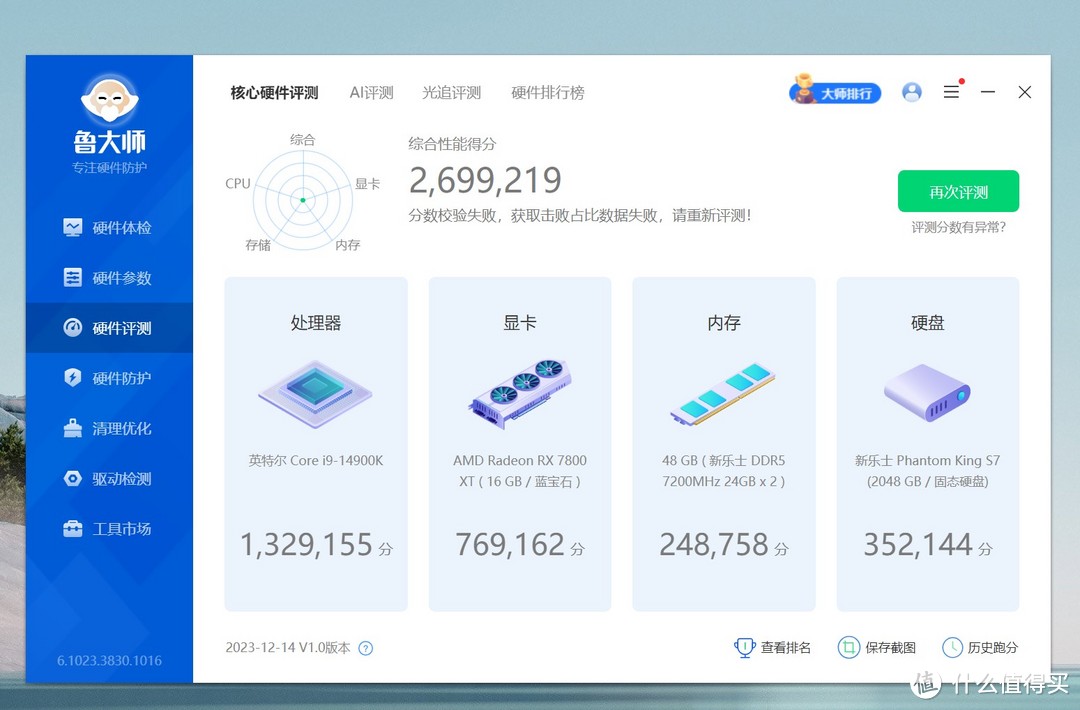Click the 综合性能得分 heading
The image size is (1080, 710).
tap(452, 144)
